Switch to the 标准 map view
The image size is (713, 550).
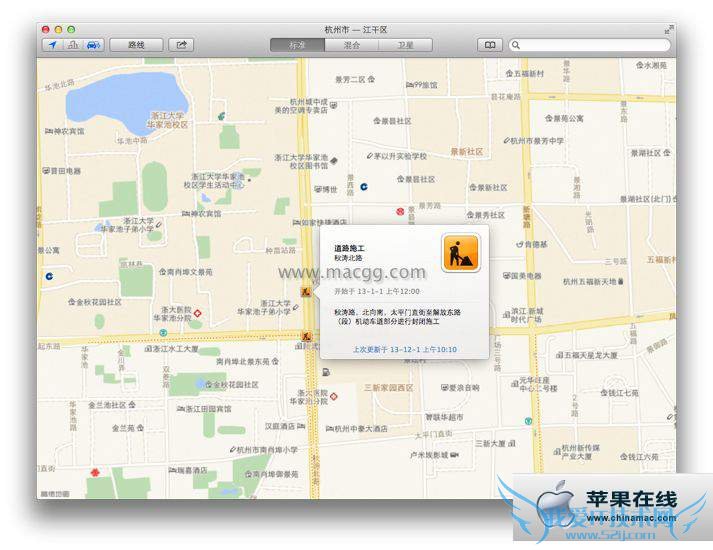point(297,45)
